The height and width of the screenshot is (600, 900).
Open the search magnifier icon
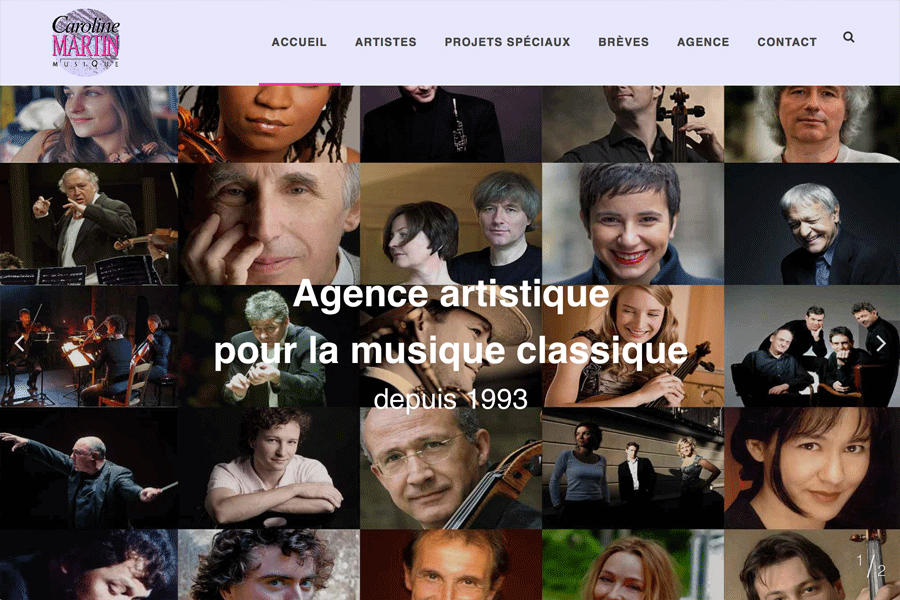click(848, 37)
